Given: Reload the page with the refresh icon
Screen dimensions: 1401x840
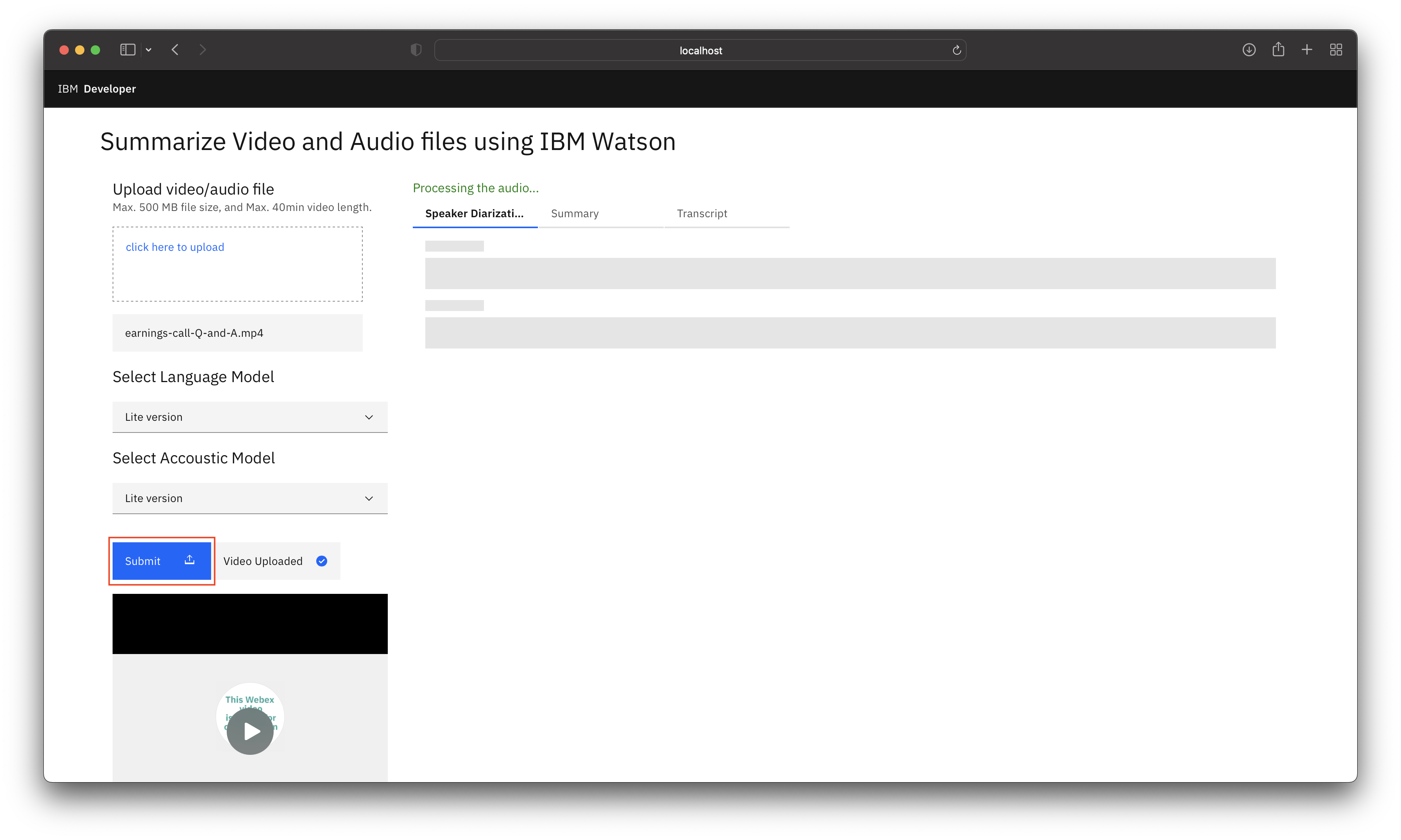Looking at the screenshot, I should (957, 50).
